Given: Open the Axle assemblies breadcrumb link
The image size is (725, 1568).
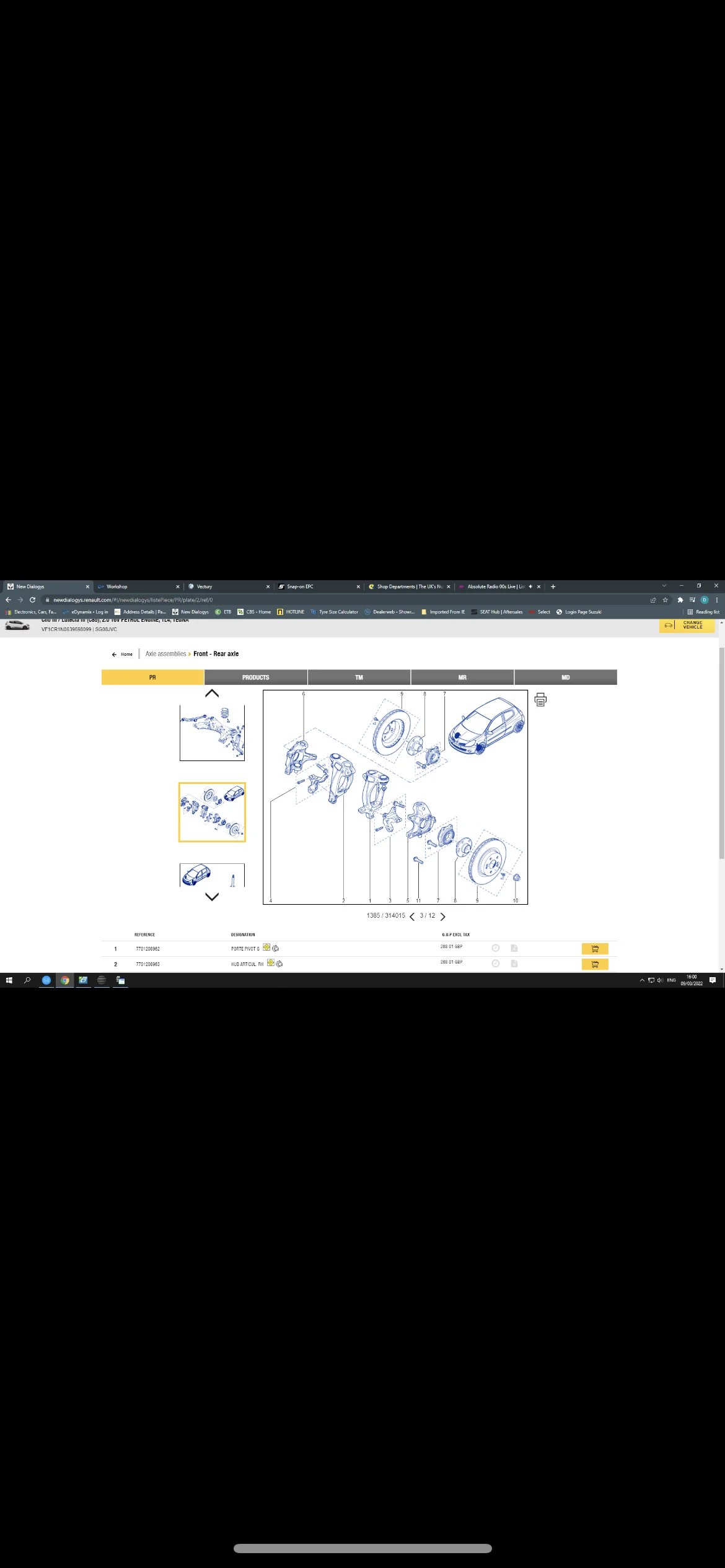Looking at the screenshot, I should pos(165,654).
